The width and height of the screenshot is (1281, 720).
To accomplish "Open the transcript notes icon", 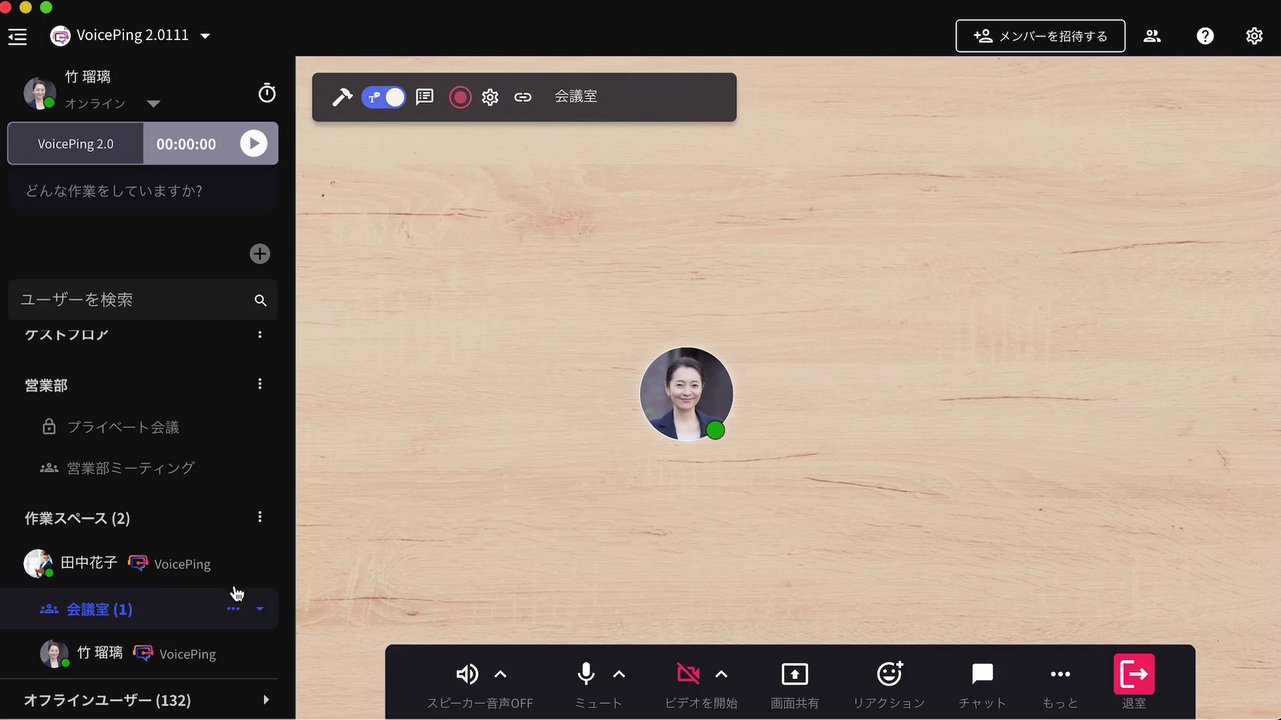I will point(425,97).
